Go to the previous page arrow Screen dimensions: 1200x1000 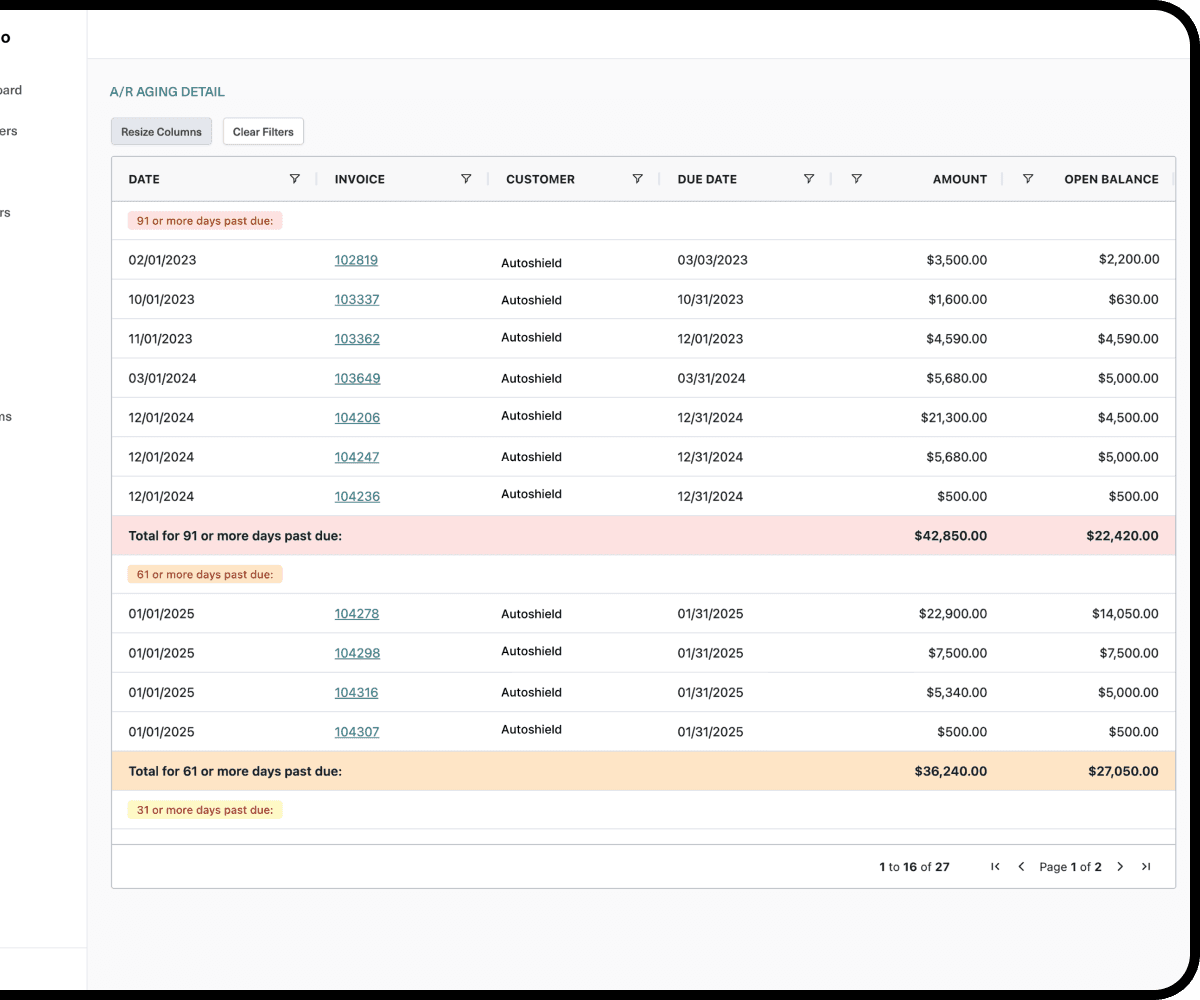tap(1021, 867)
